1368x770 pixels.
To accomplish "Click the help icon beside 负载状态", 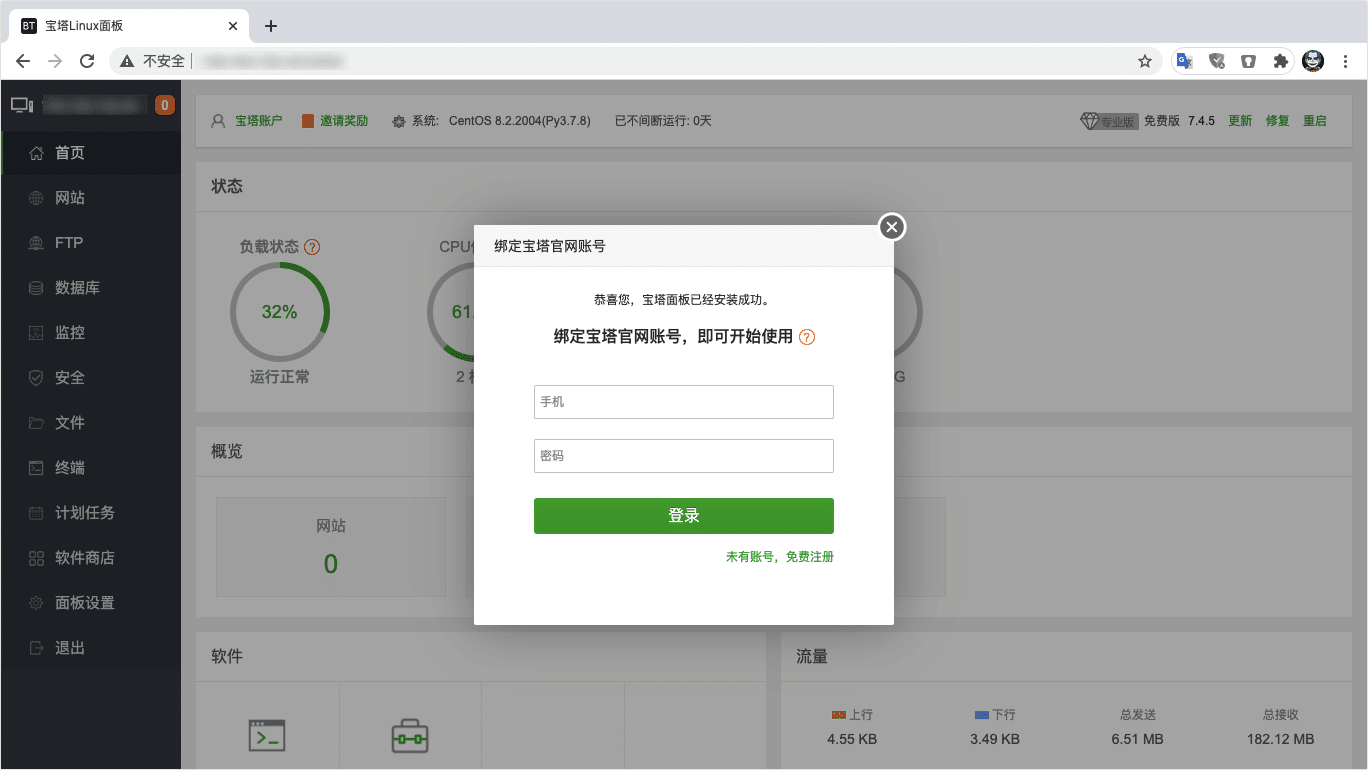I will pos(312,247).
